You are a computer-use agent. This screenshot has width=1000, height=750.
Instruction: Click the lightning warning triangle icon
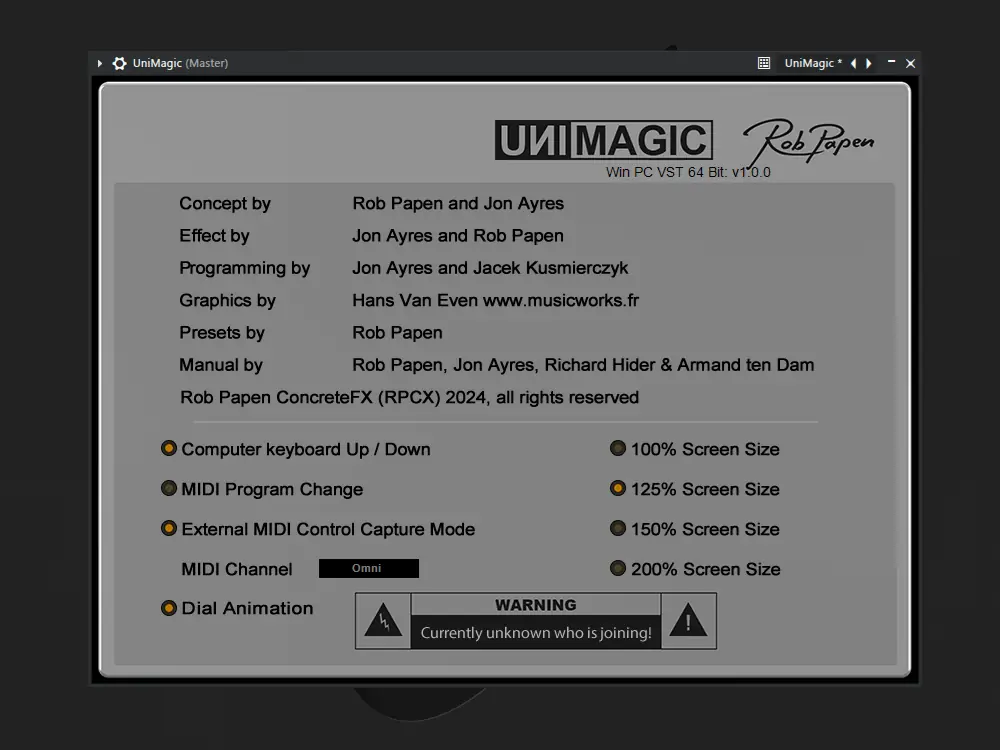[383, 621]
